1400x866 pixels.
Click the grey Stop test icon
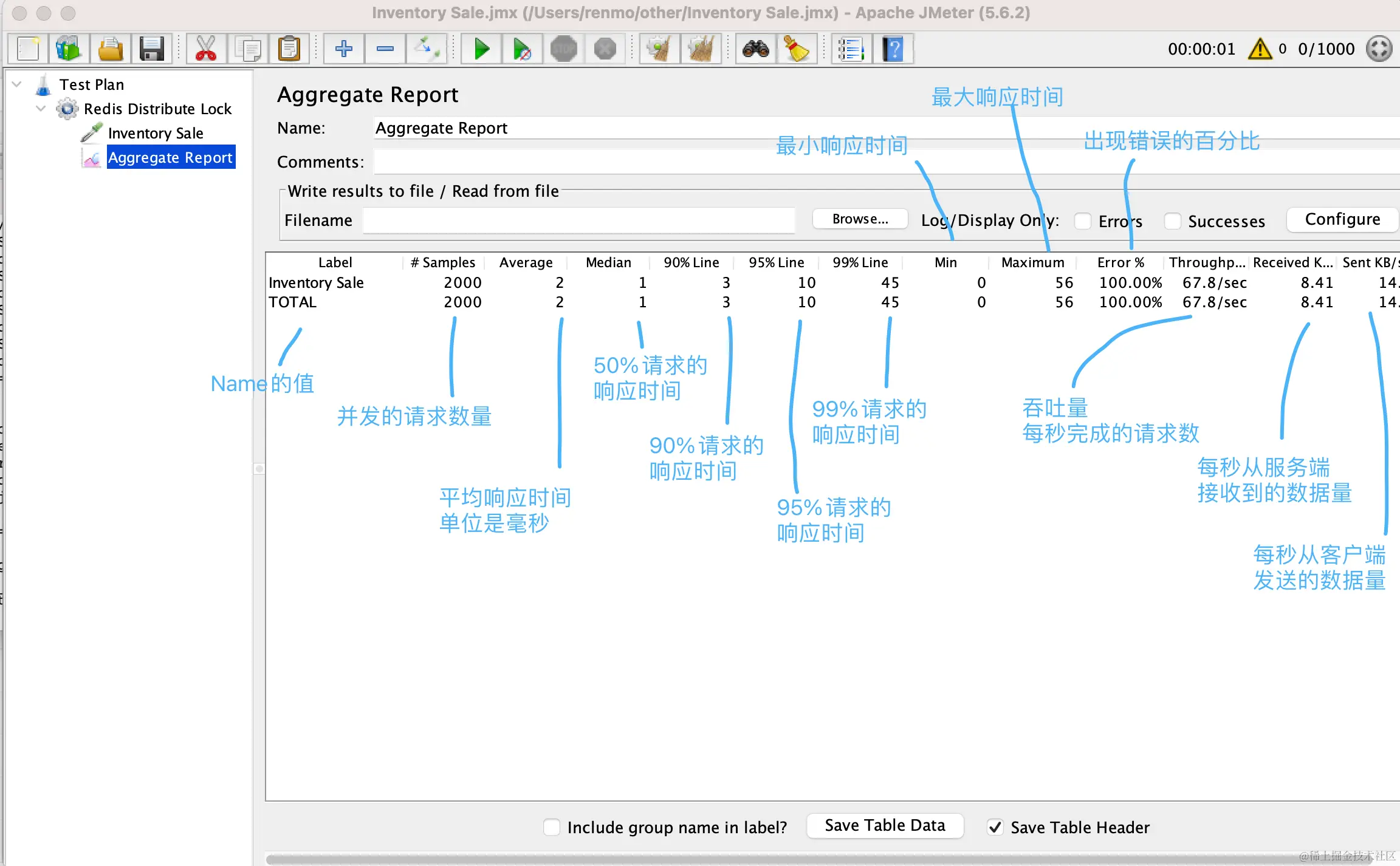[563, 49]
